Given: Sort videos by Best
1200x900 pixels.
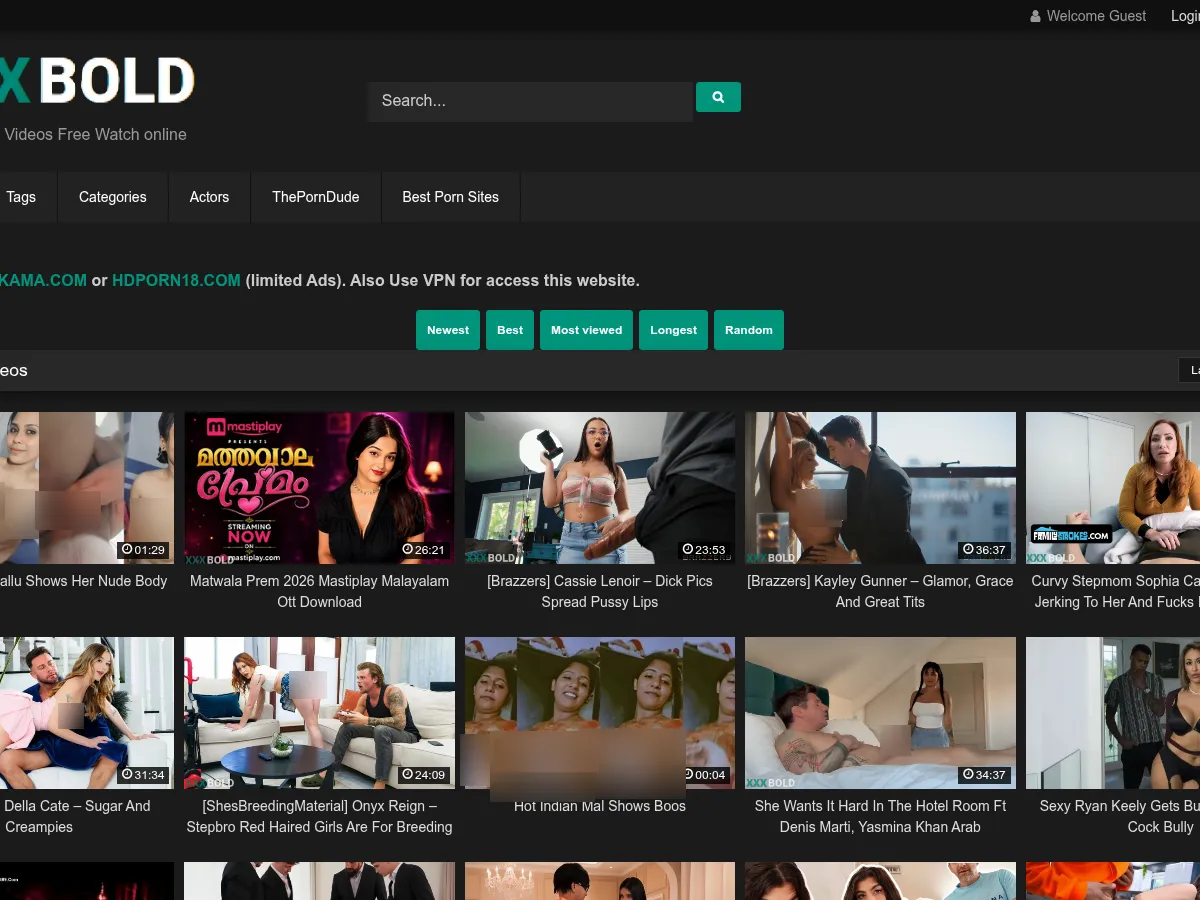Looking at the screenshot, I should [x=510, y=330].
